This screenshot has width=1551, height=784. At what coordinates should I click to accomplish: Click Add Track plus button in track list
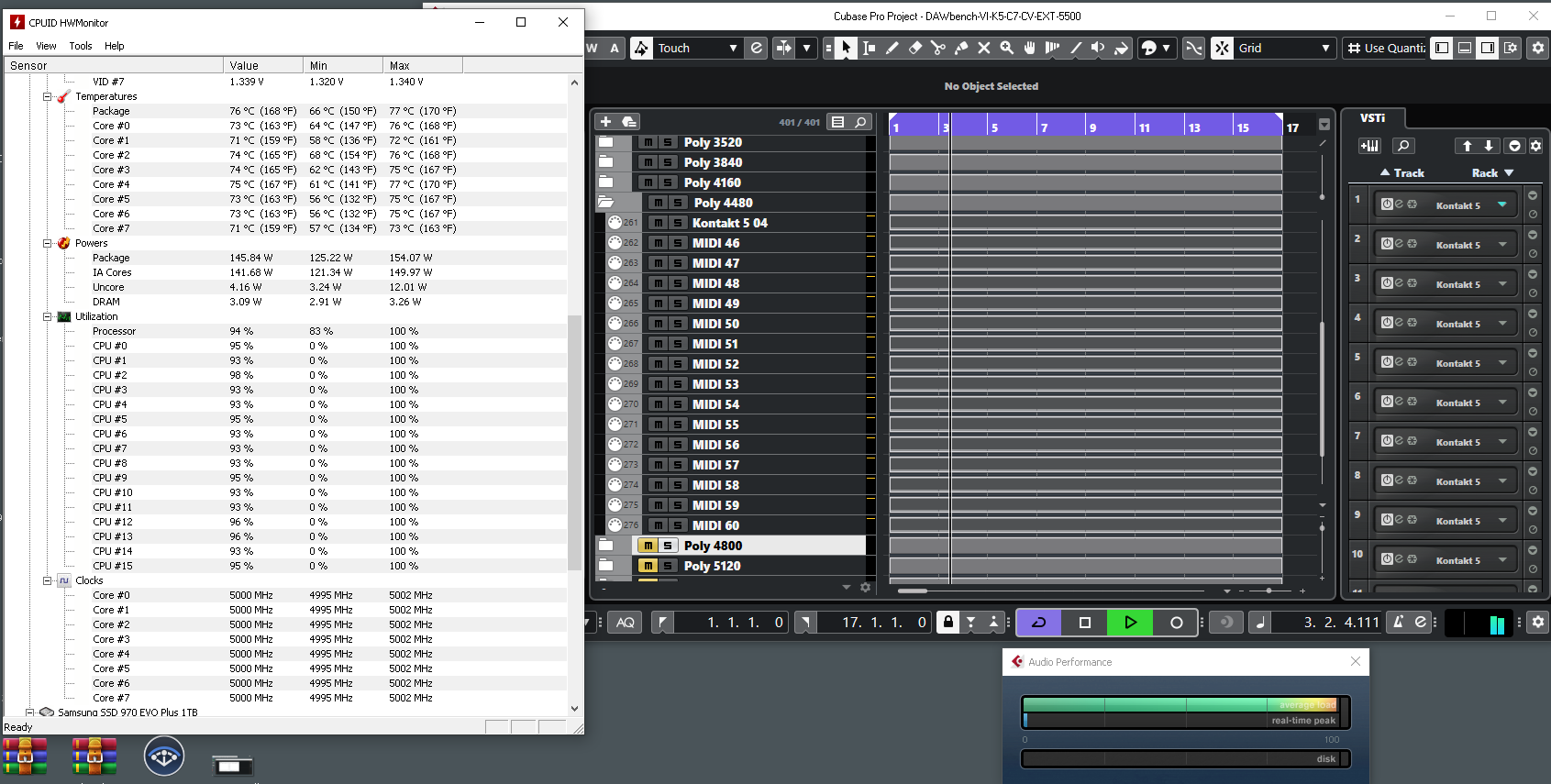coord(605,121)
